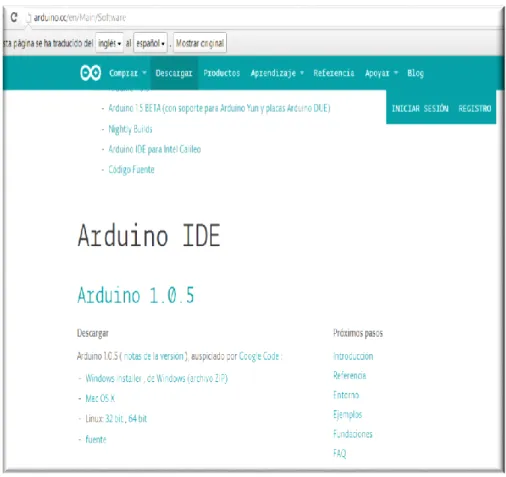Open the Descargar nav item
The image size is (506, 477).
174,73
